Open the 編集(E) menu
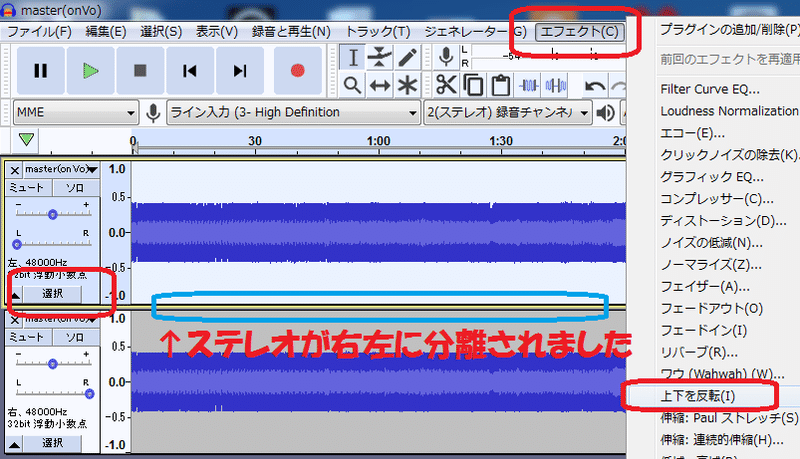The width and height of the screenshot is (800, 459). coord(106,32)
